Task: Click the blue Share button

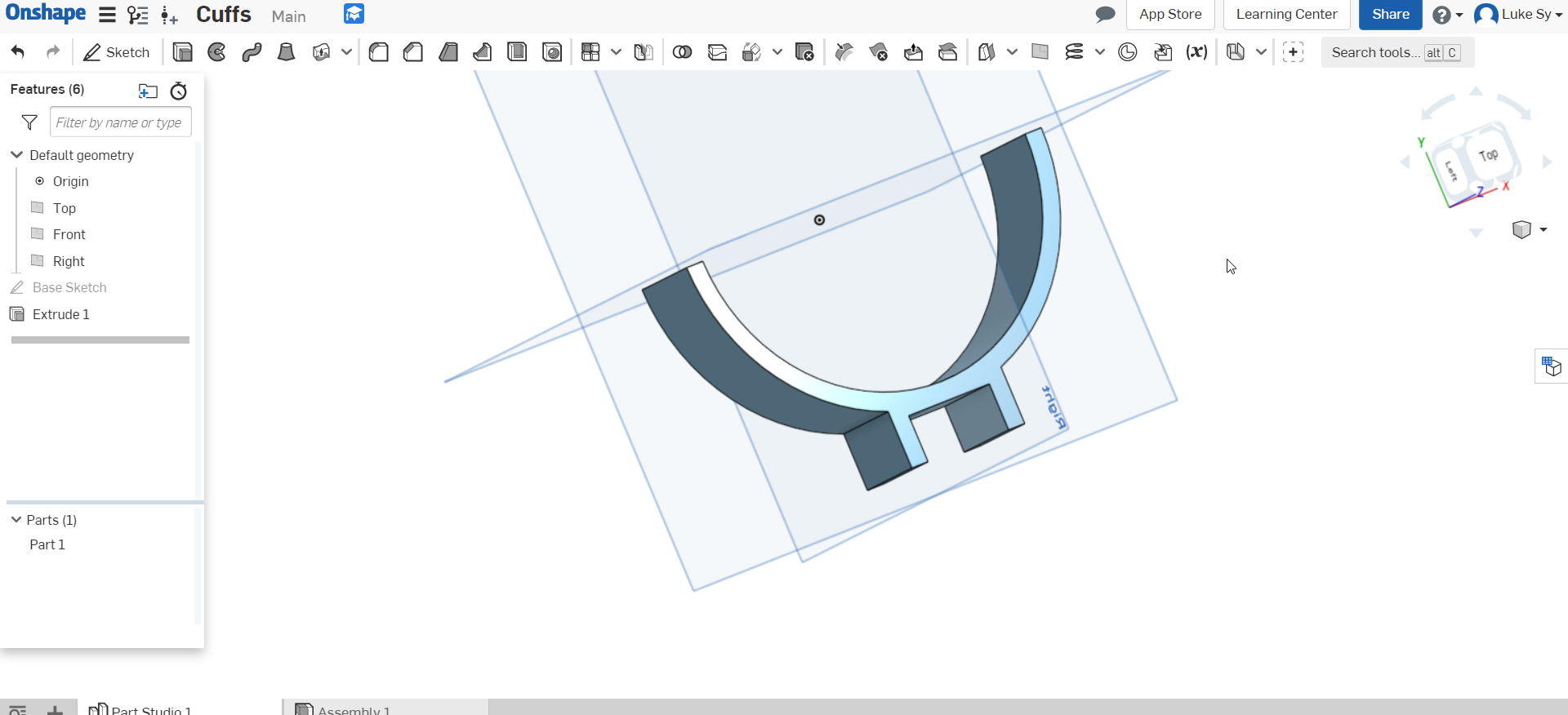Action: [x=1390, y=15]
